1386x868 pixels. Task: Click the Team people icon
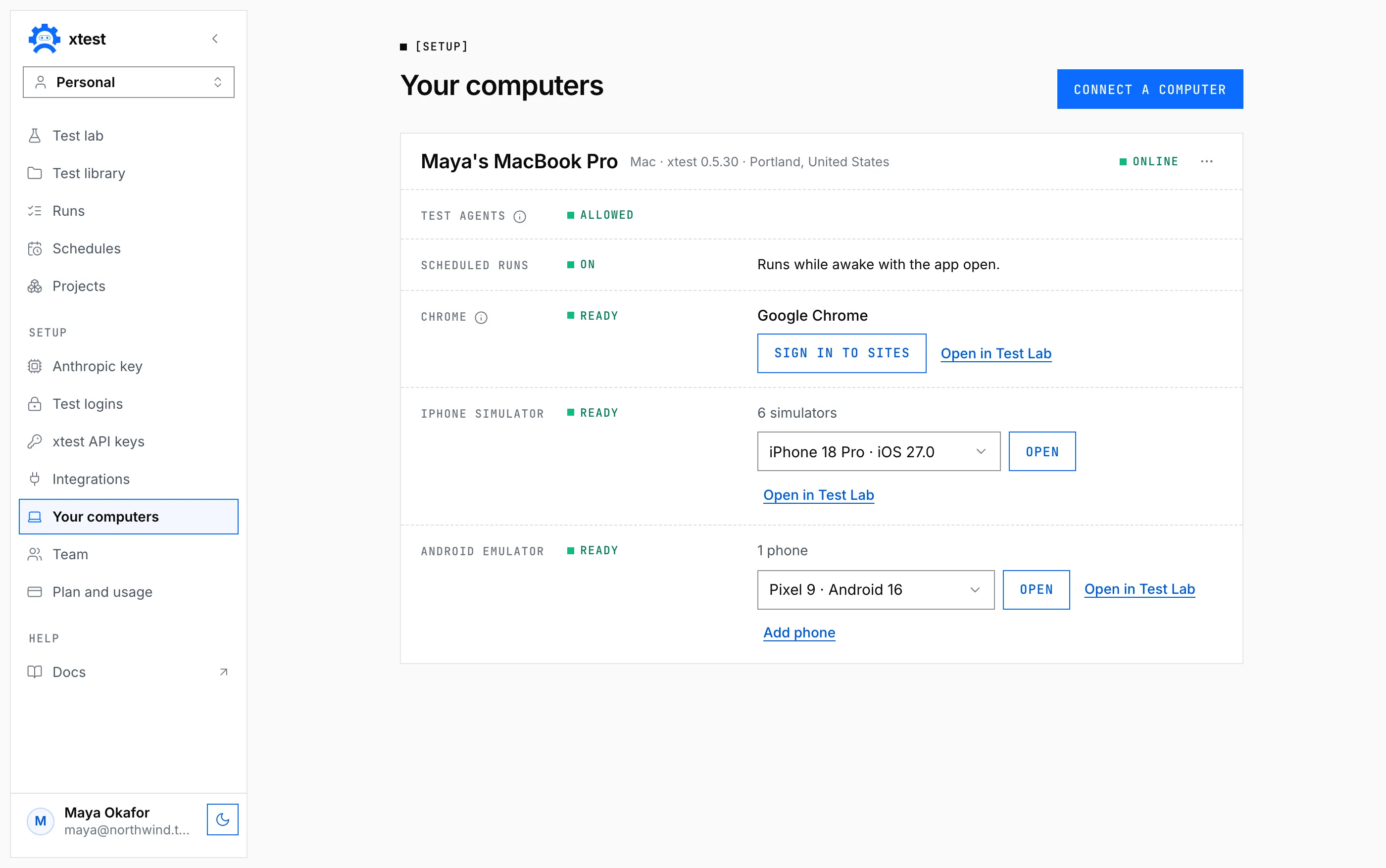pos(35,554)
